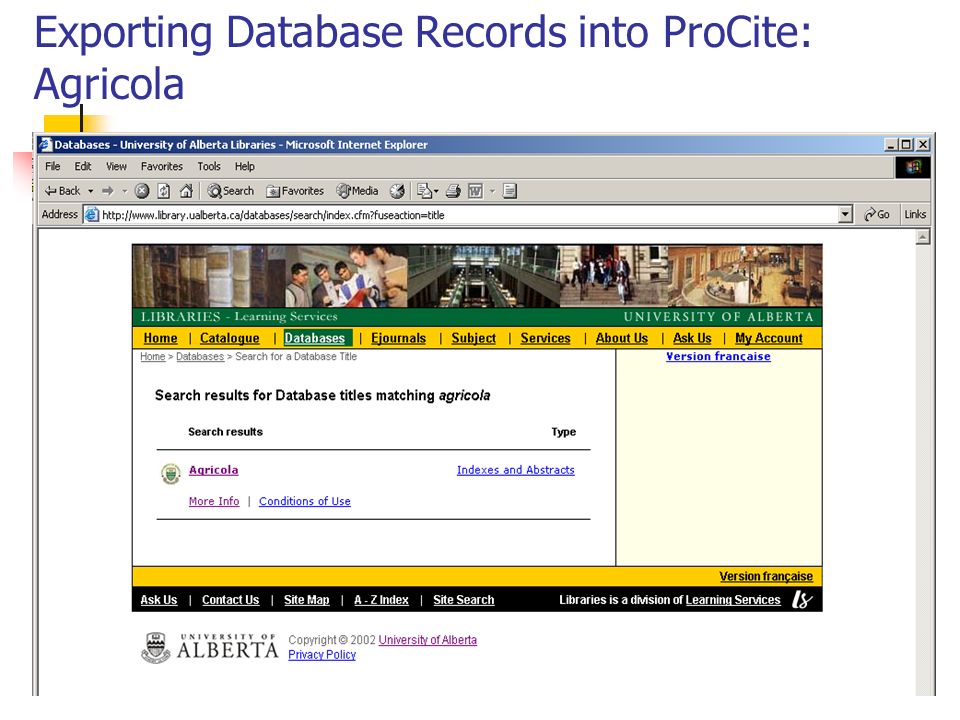Screen dimensions: 960x720
Task: Expand the Mail dropdown arrow
Action: point(436,191)
